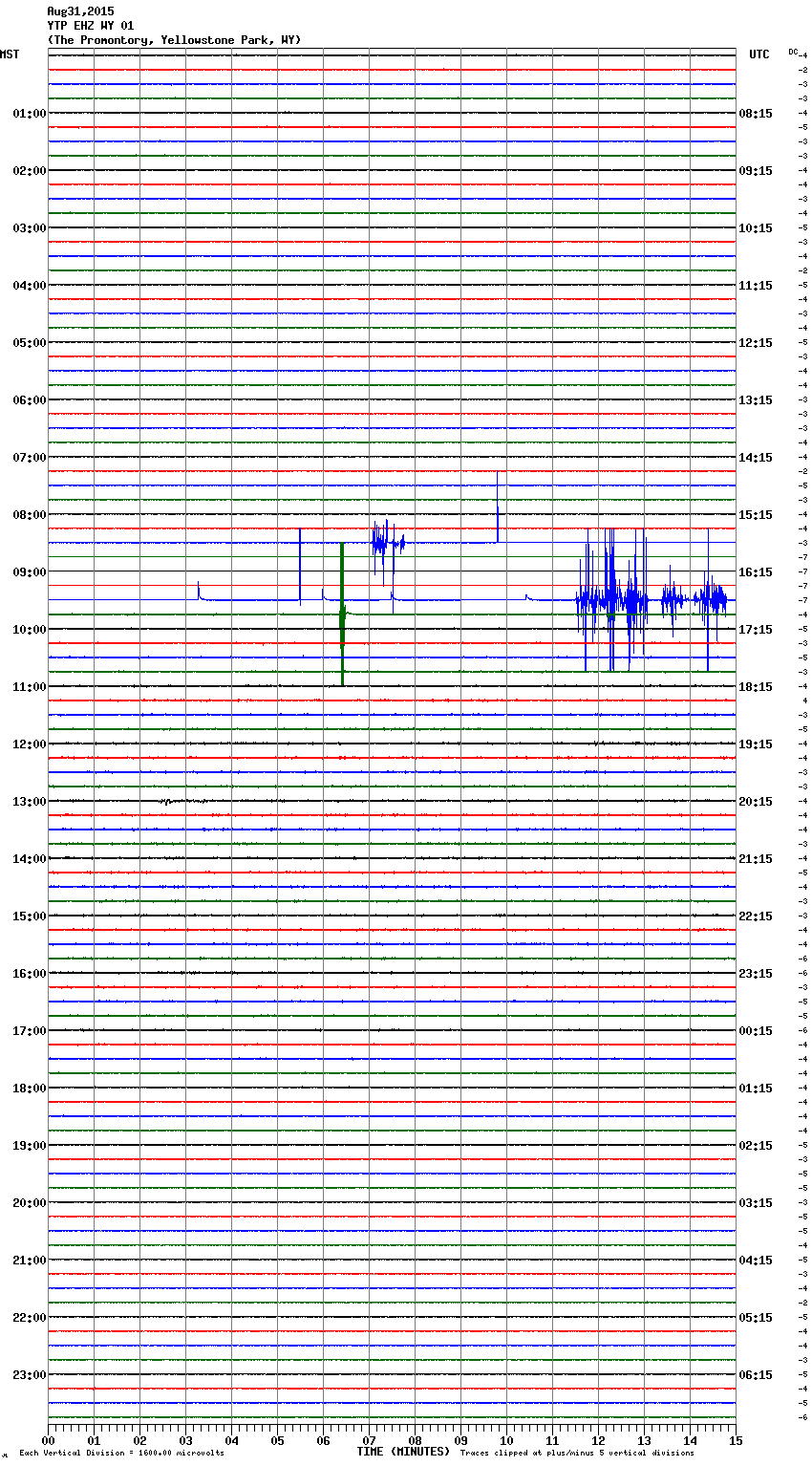Select the 08:00 MST time label

coord(30,515)
